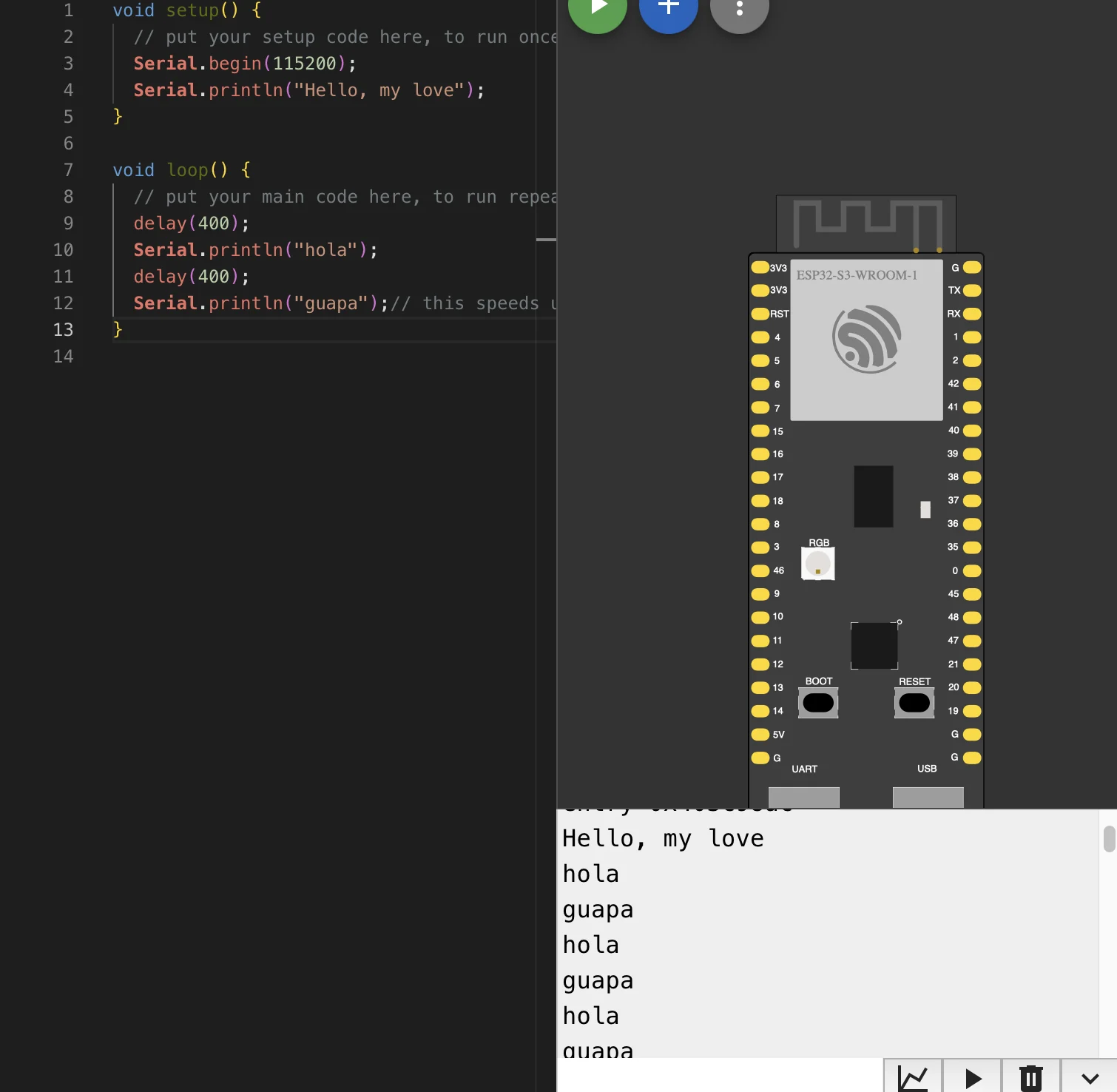Click the "void loop() {" line
The image size is (1117, 1092).
click(181, 170)
